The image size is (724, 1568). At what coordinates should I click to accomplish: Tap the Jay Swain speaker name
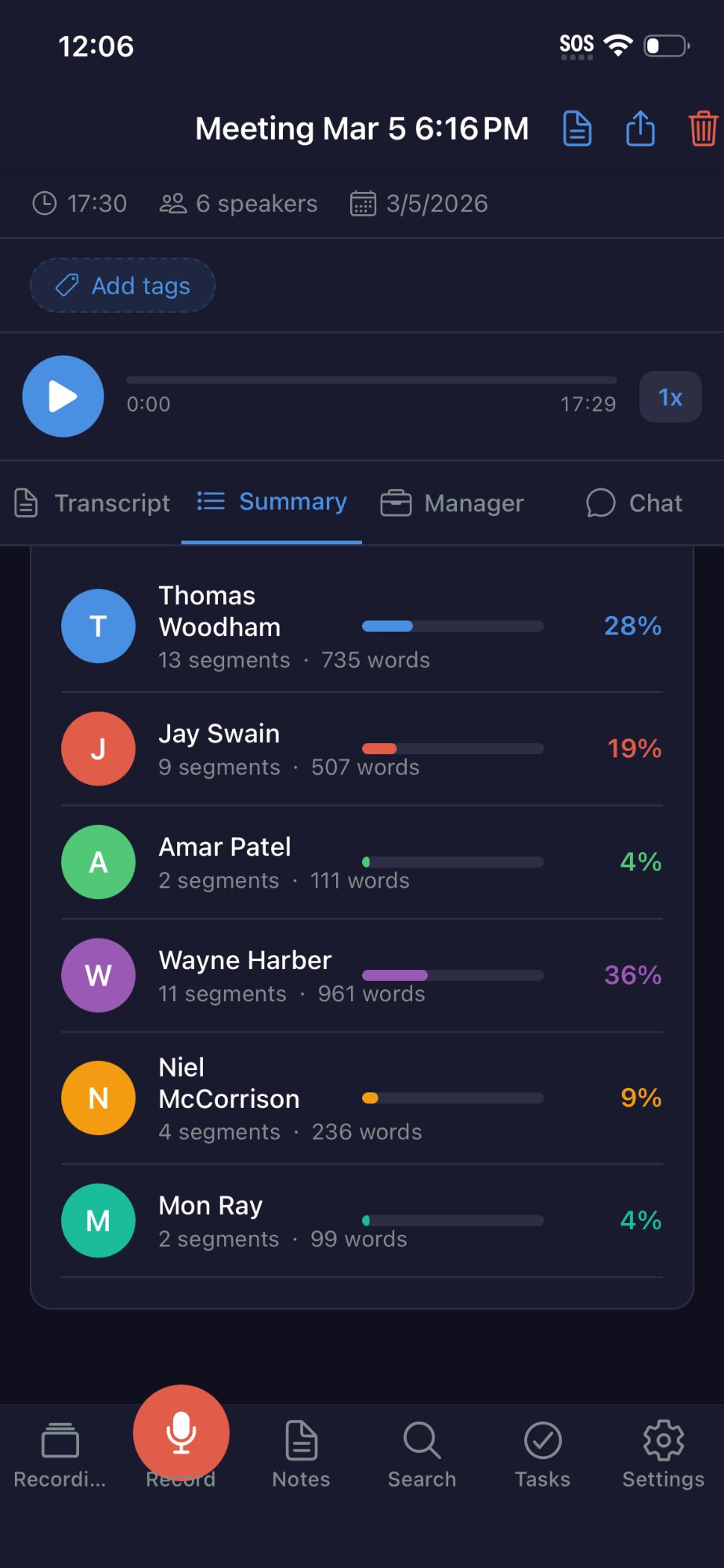coord(219,734)
